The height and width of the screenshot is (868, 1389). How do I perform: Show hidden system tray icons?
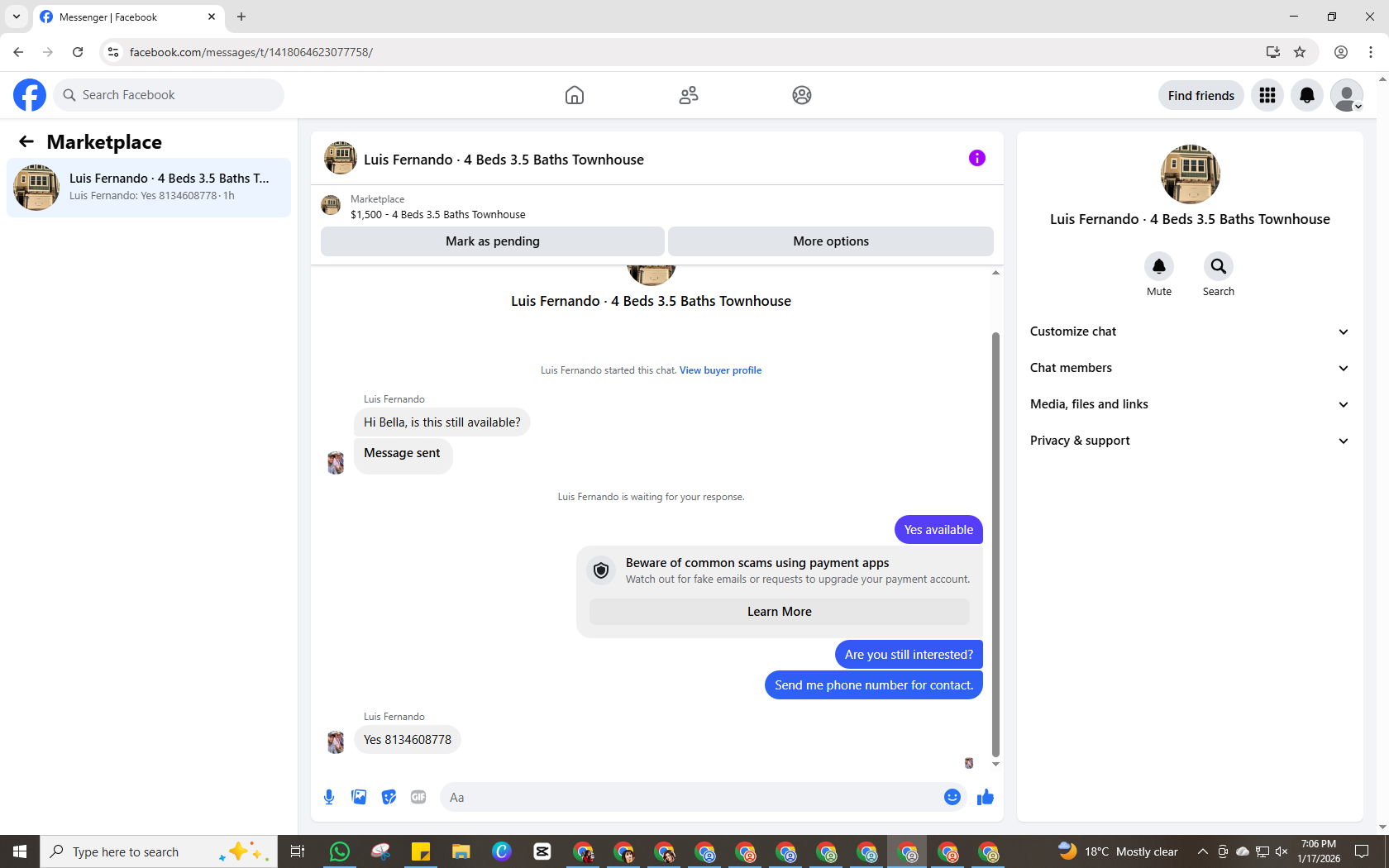[1203, 851]
